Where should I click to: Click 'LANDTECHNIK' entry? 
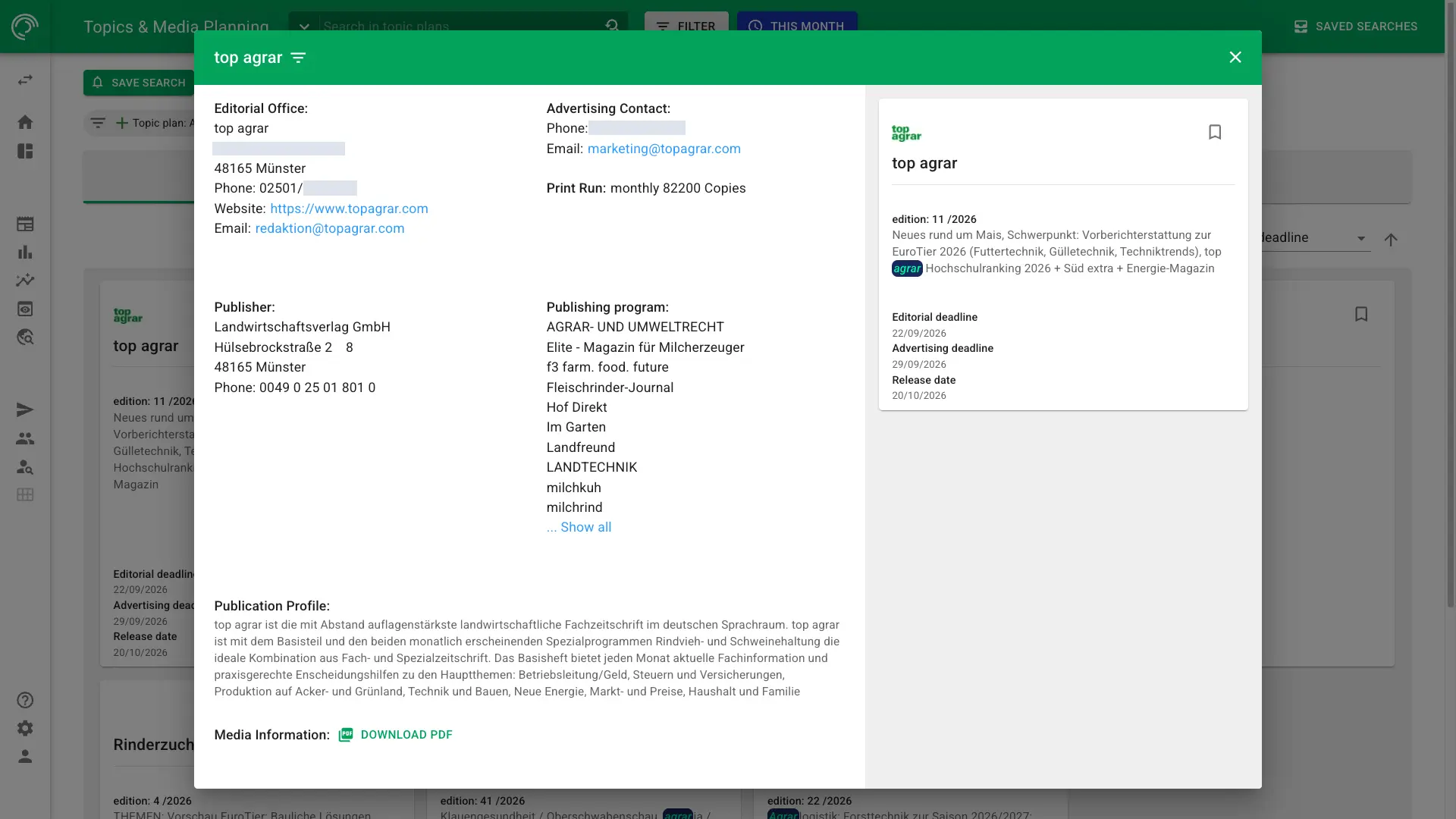[x=591, y=467]
